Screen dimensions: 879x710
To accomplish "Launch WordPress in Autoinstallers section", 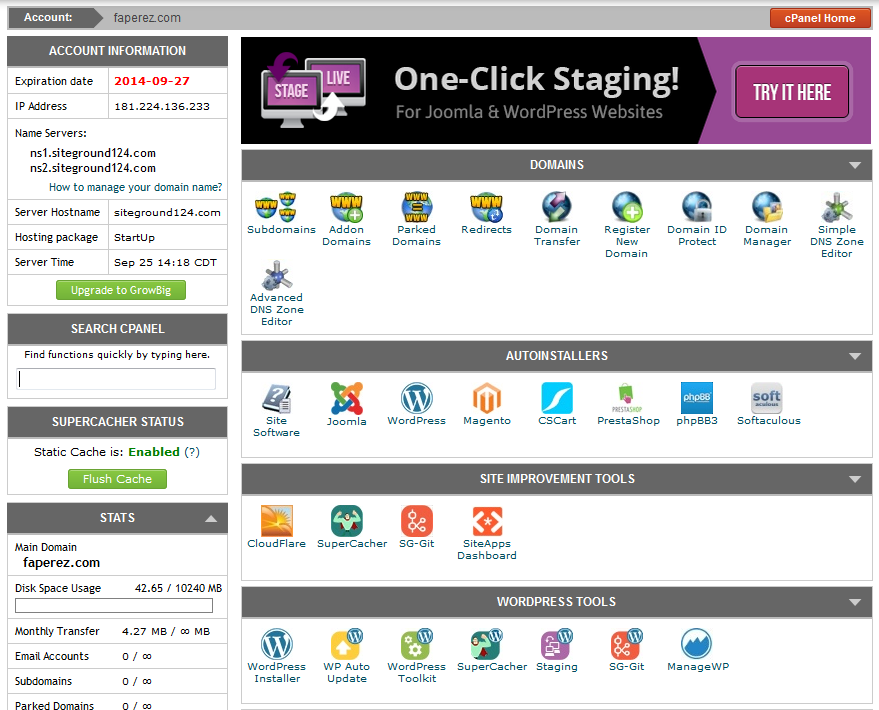I will (417, 405).
